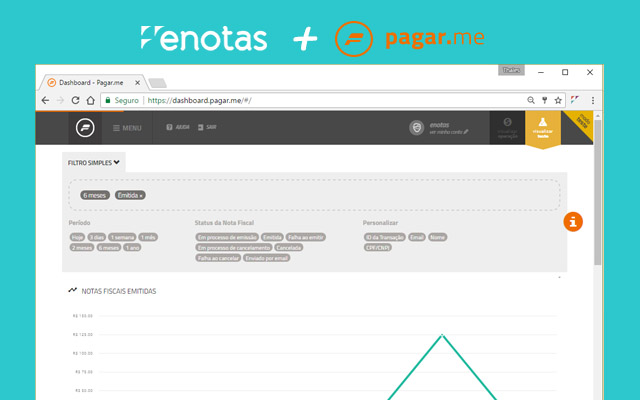Click the orange info circle icon
The height and width of the screenshot is (400, 640).
573,222
